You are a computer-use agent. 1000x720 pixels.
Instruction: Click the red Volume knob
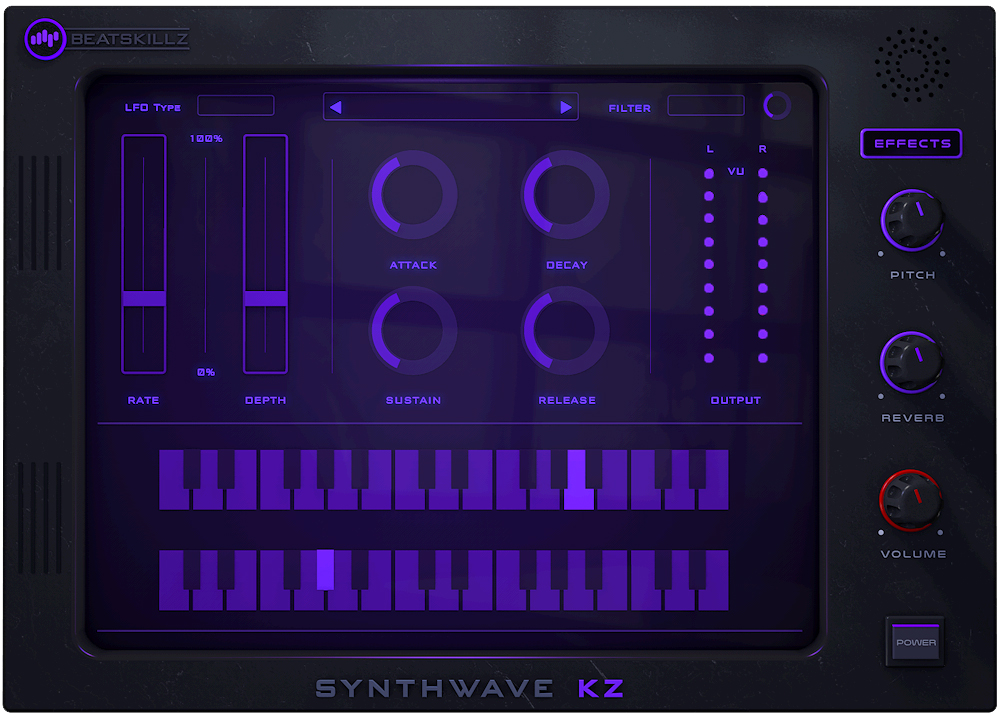pos(911,501)
